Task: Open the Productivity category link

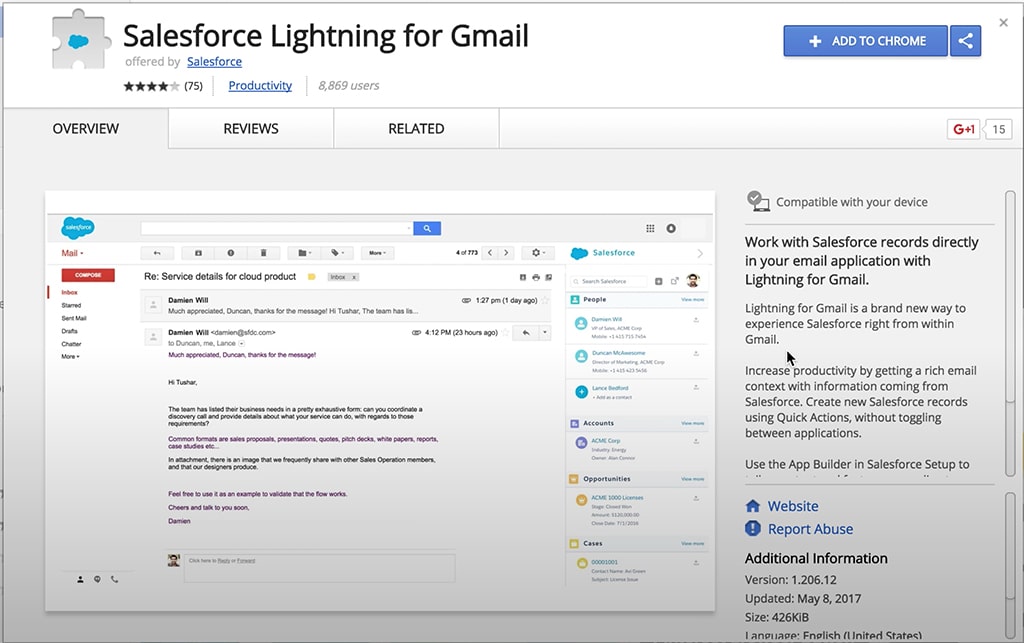Action: pos(260,86)
